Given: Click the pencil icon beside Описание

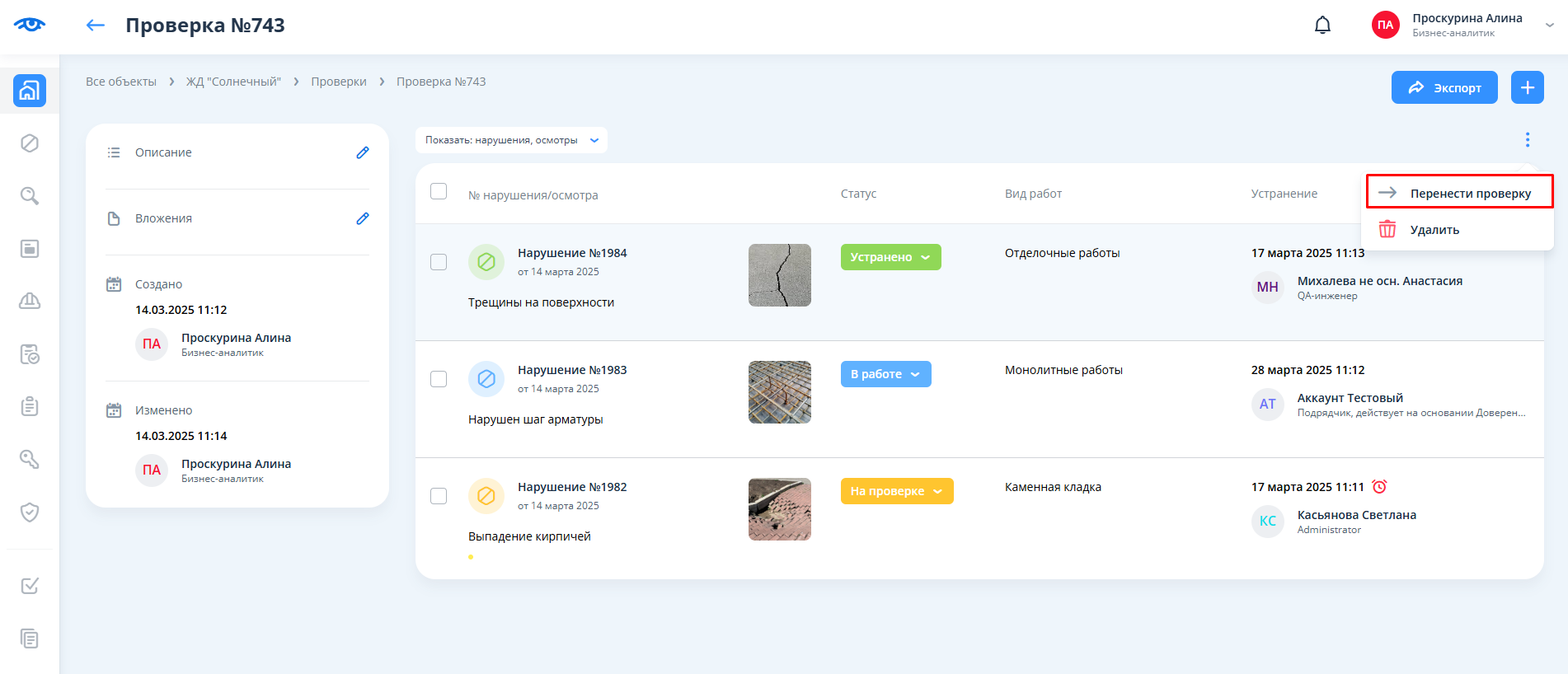Looking at the screenshot, I should pyautogui.click(x=362, y=152).
